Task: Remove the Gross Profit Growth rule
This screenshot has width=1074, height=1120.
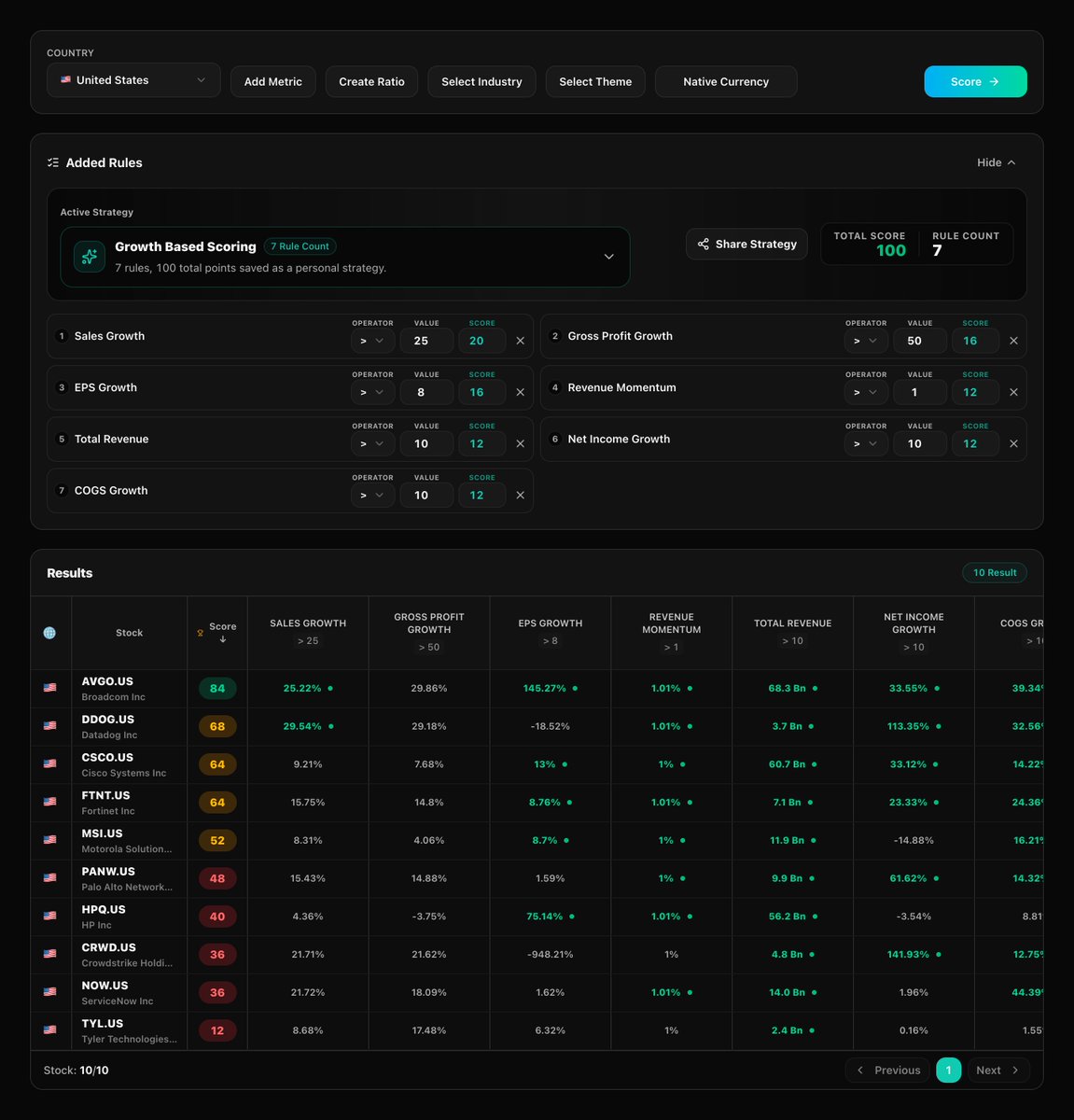Action: pyautogui.click(x=1013, y=341)
